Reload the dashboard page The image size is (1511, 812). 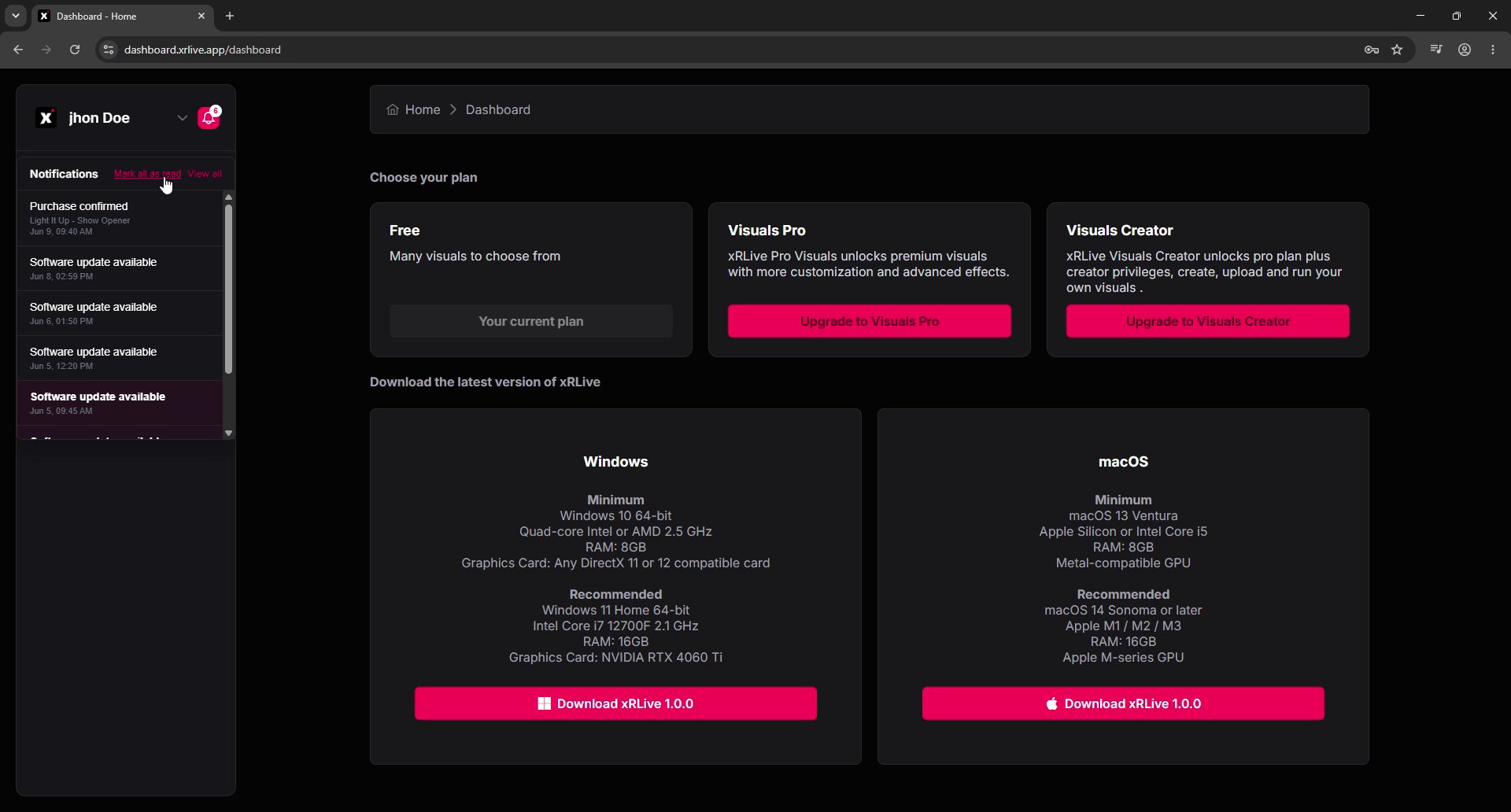point(75,50)
